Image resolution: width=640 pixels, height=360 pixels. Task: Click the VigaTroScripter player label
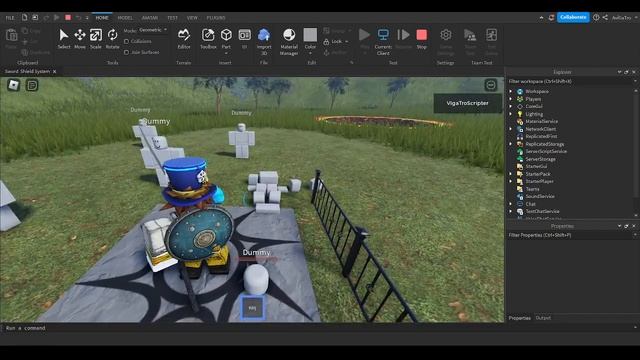point(467,103)
